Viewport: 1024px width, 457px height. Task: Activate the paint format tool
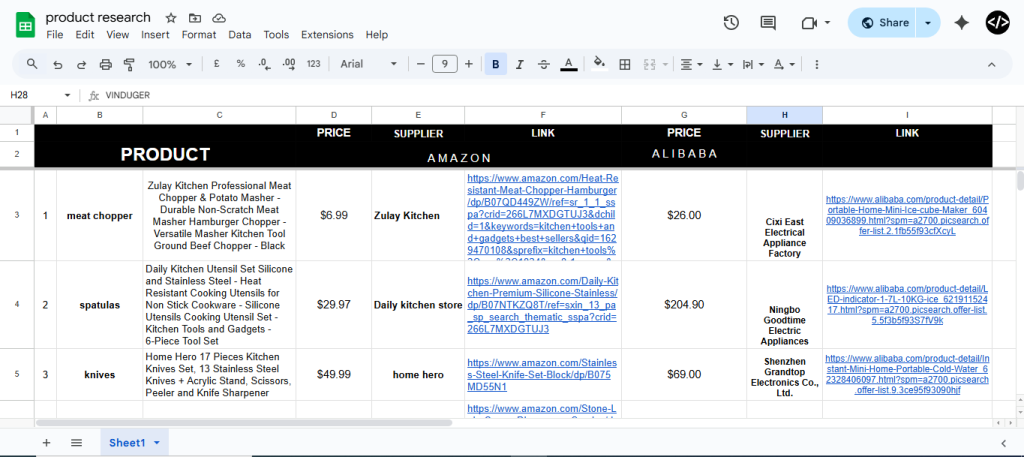(x=129, y=64)
